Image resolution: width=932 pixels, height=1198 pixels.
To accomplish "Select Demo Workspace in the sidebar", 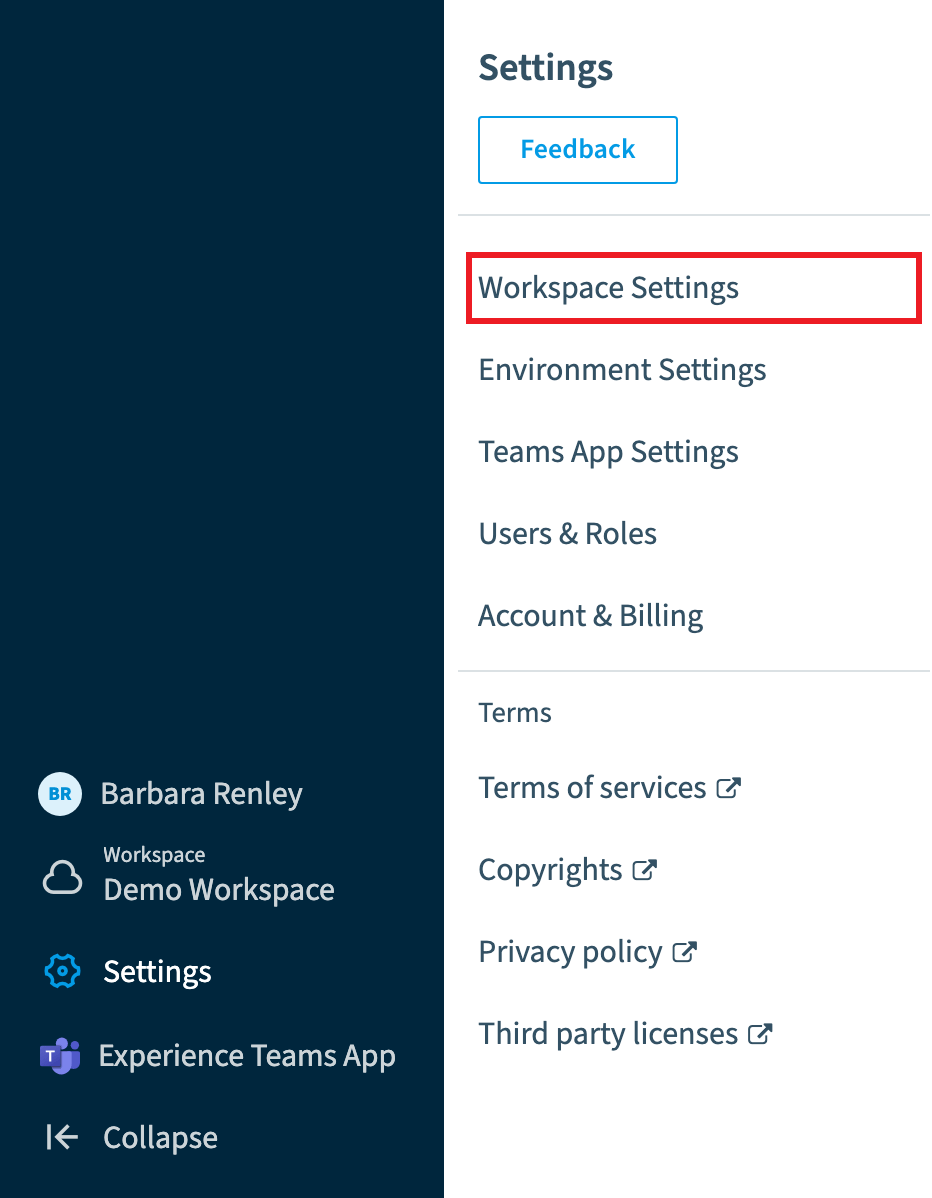I will click(x=218, y=889).
